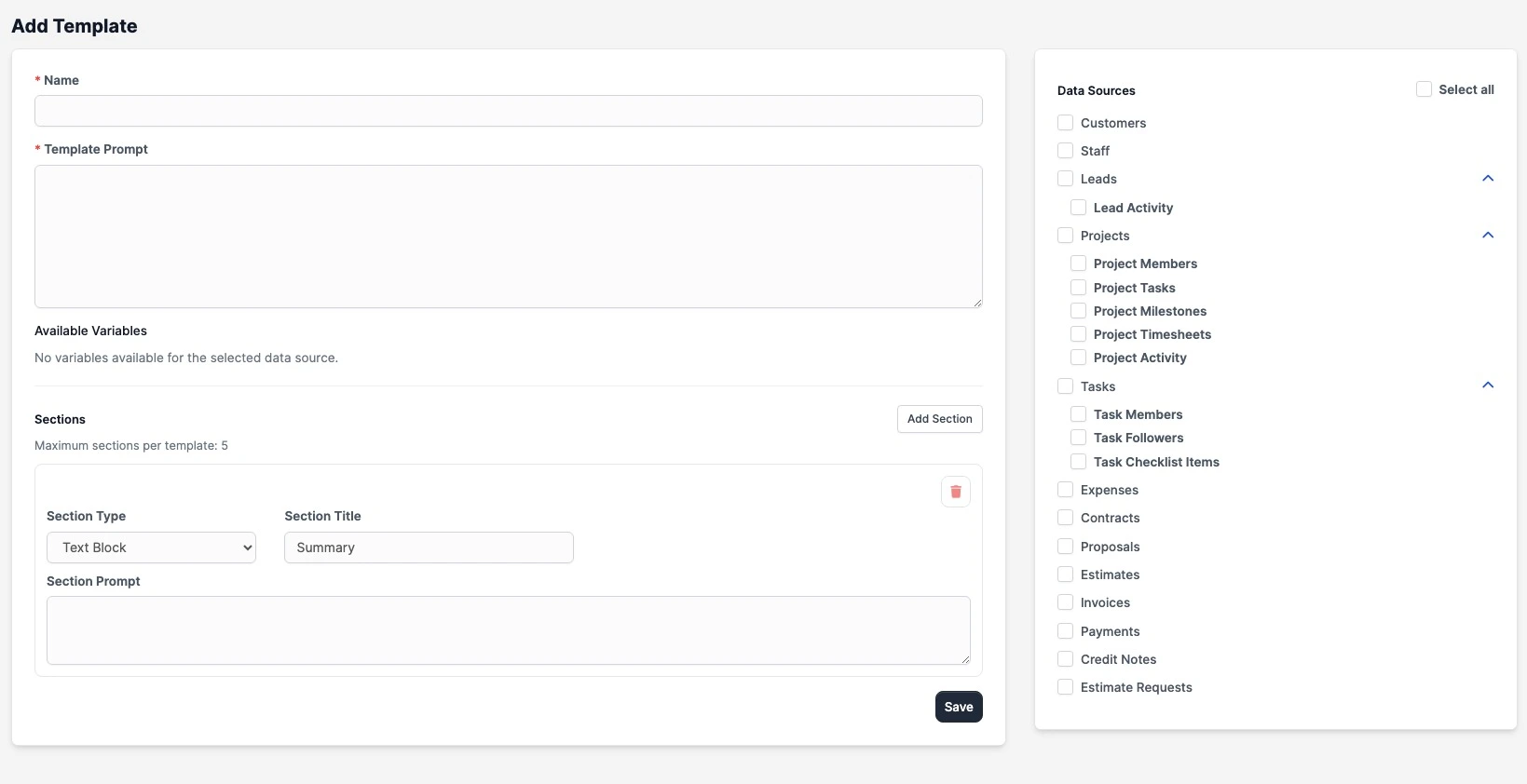Screen dimensions: 1527x784
Task: Enable the Customers data source
Action: click(x=1066, y=123)
